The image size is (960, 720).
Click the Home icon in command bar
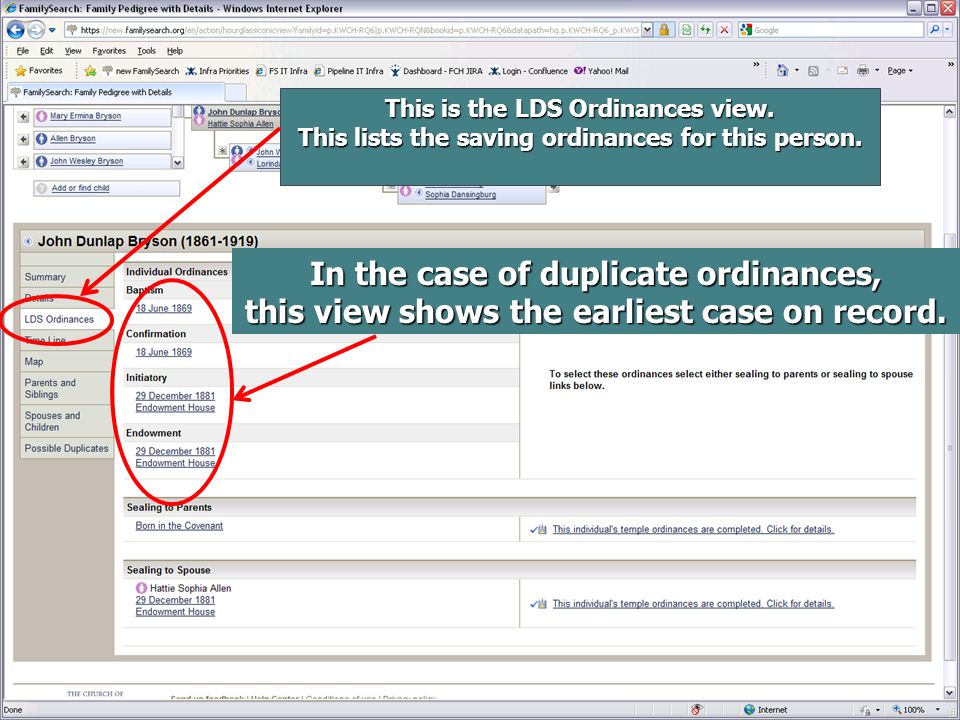pos(782,70)
